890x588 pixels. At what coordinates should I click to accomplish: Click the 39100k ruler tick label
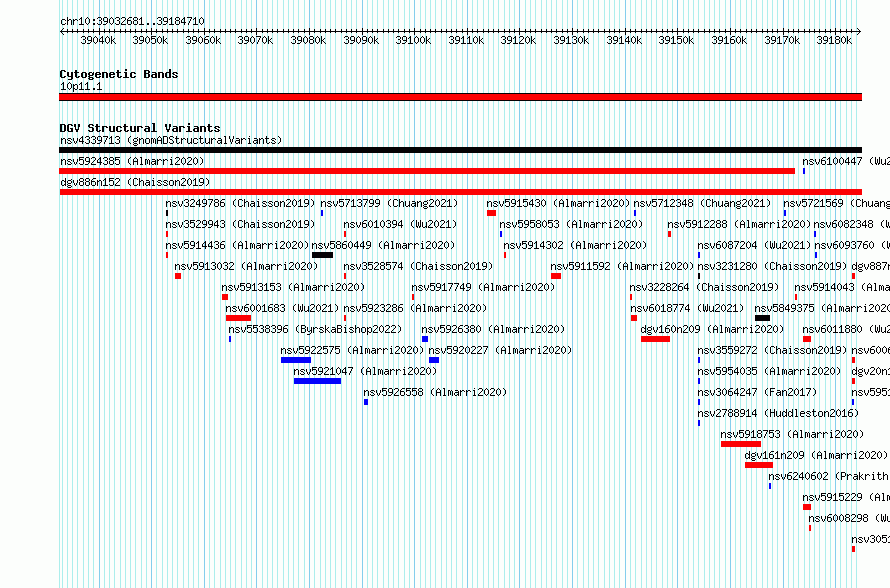click(x=413, y=40)
